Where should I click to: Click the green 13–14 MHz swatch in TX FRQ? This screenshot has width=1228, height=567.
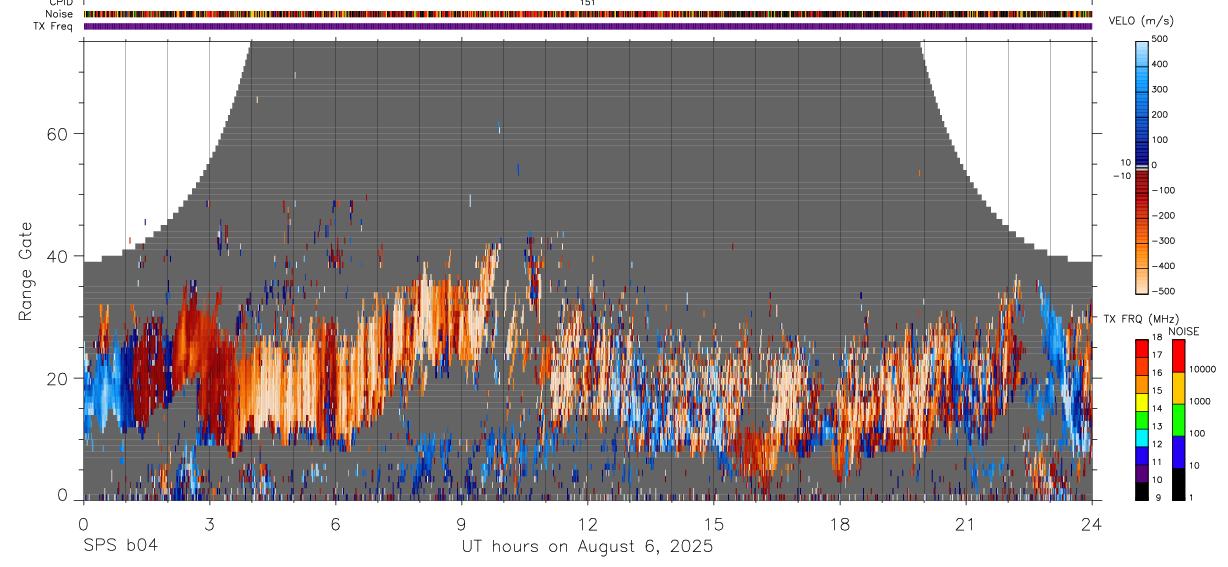pos(1142,420)
